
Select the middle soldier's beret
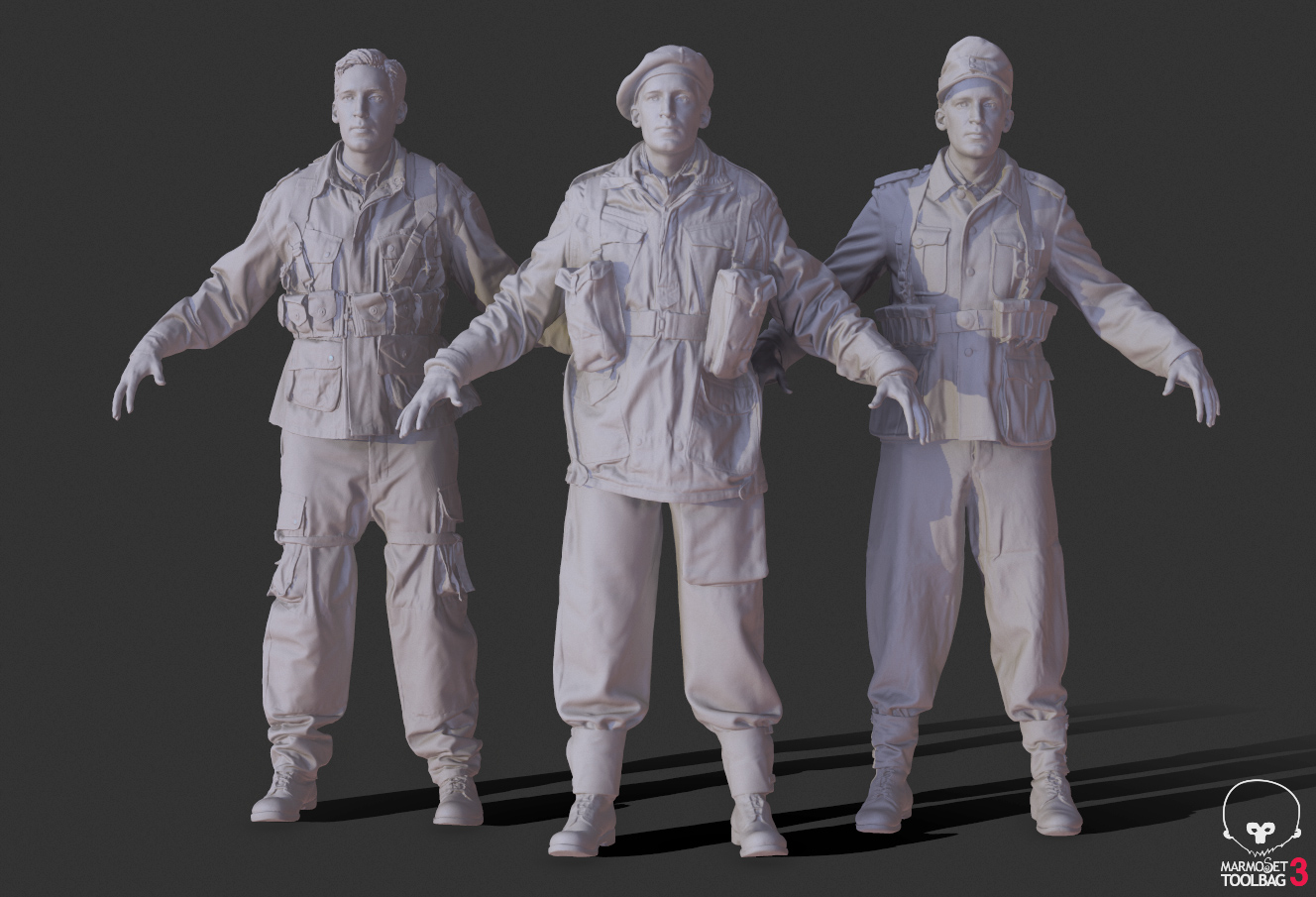coord(663,74)
